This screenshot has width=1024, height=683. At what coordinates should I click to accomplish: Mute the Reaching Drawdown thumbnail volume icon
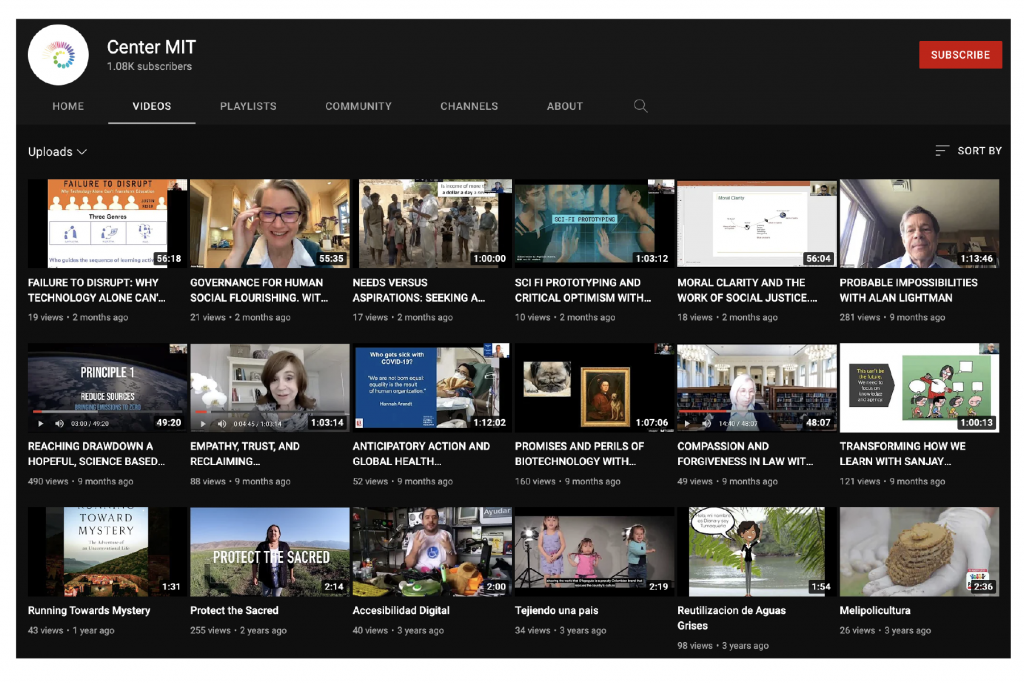point(59,424)
